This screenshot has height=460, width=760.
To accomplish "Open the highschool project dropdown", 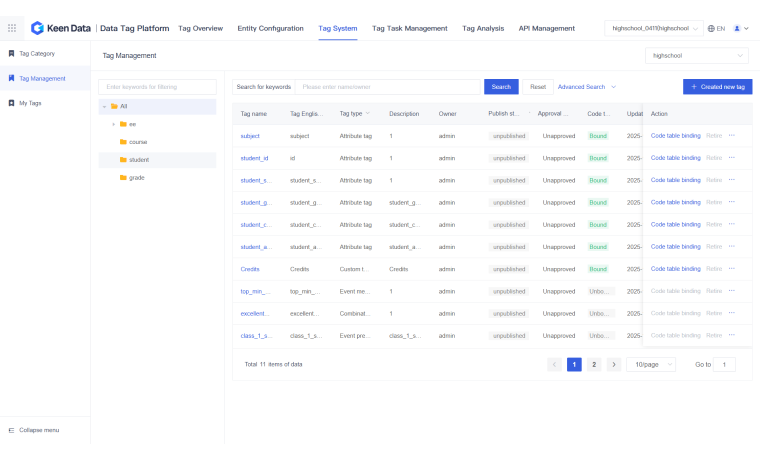I will (x=697, y=56).
